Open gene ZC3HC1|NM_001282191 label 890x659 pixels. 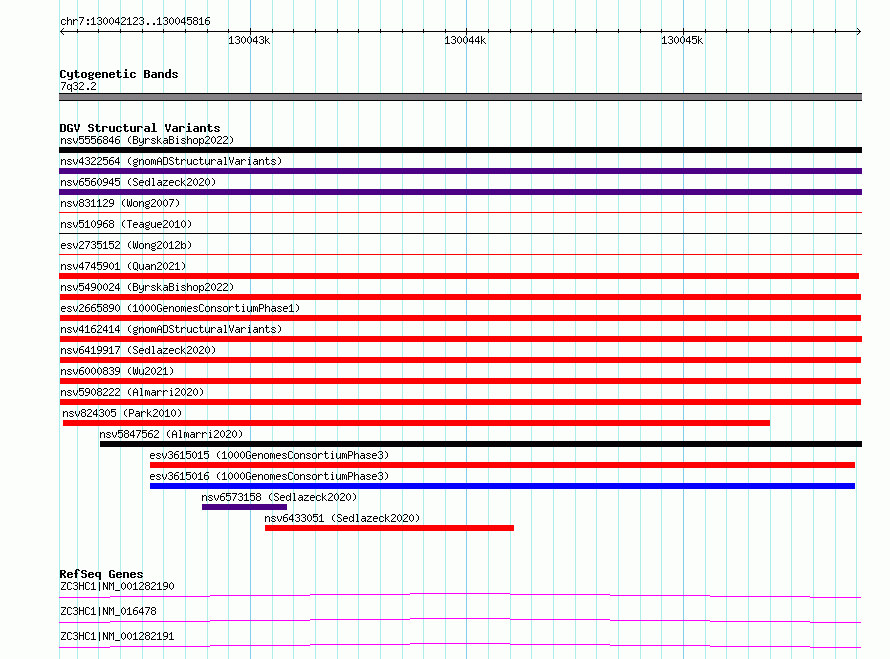coord(117,636)
